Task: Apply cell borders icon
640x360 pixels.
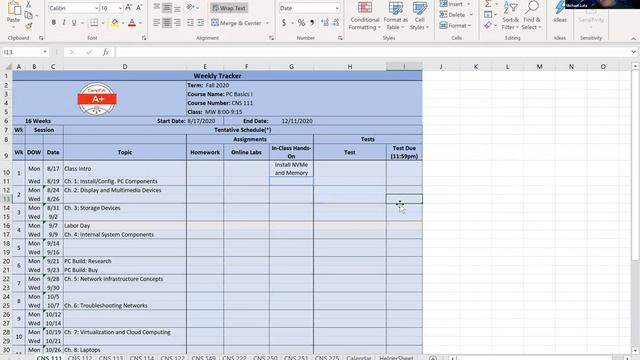Action: pyautogui.click(x=94, y=23)
